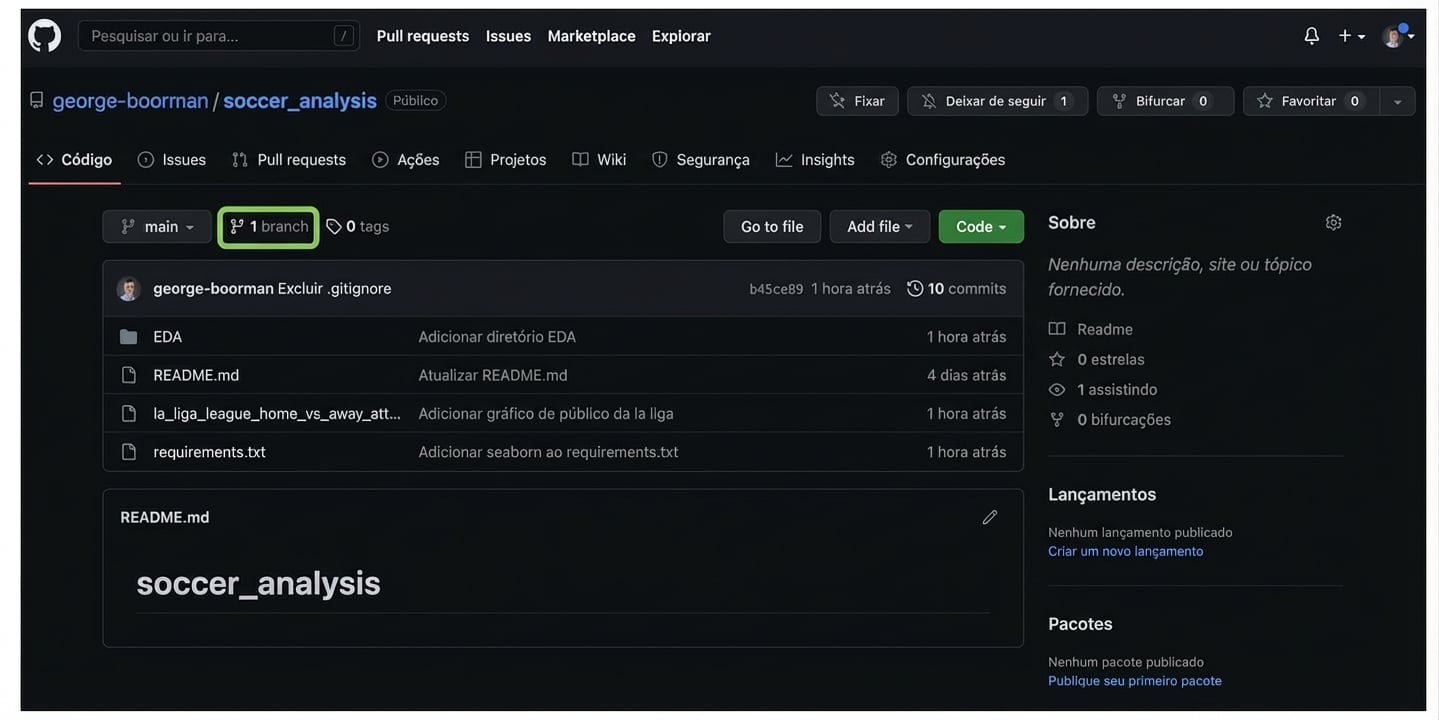Open the Sobre settings gear icon
This screenshot has width=1439, height=720.
tap(1333, 222)
